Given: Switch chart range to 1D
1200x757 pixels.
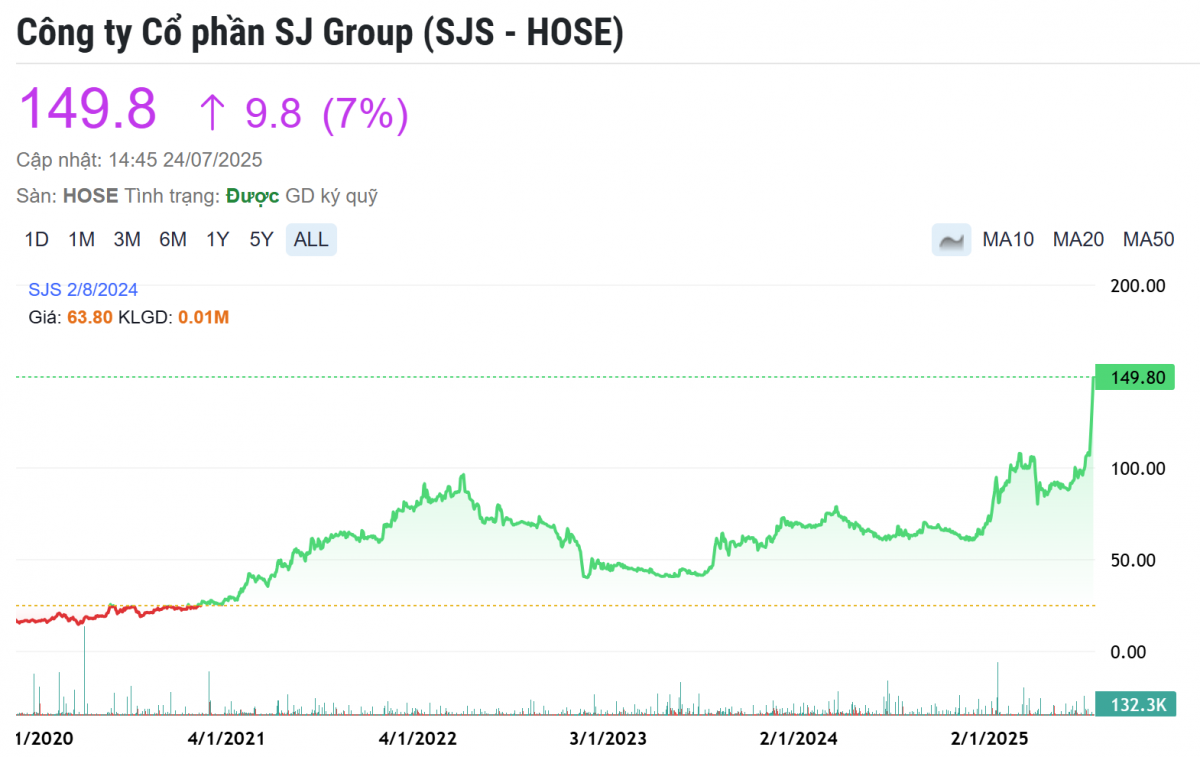Looking at the screenshot, I should [37, 240].
